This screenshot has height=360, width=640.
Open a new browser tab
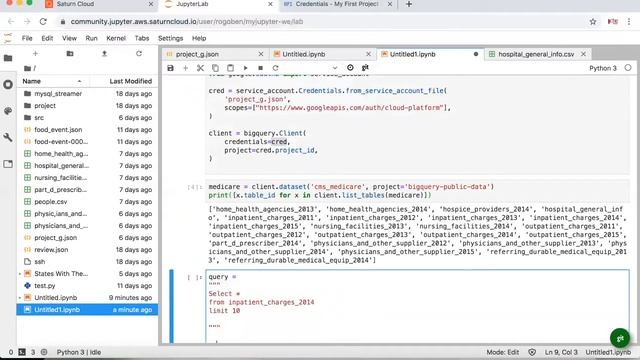(409, 4)
